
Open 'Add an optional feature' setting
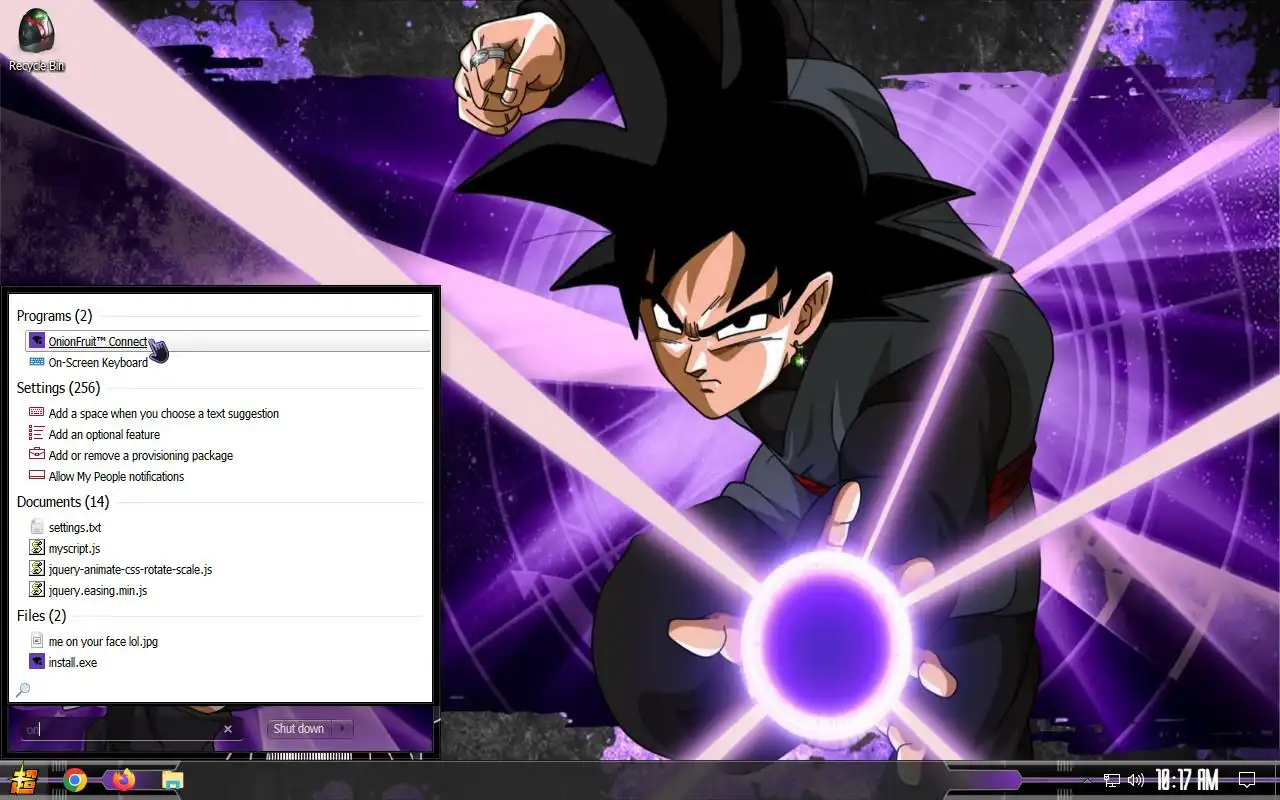[x=104, y=434]
